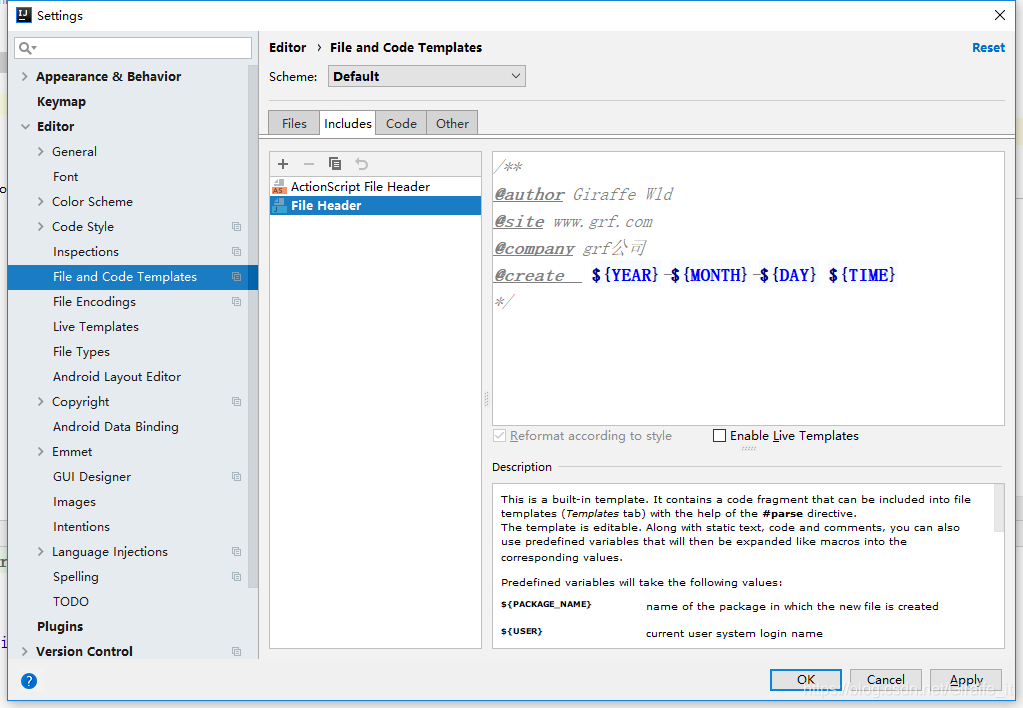The height and width of the screenshot is (708, 1023).
Task: Enable Live Templates checkbox
Action: (x=719, y=435)
